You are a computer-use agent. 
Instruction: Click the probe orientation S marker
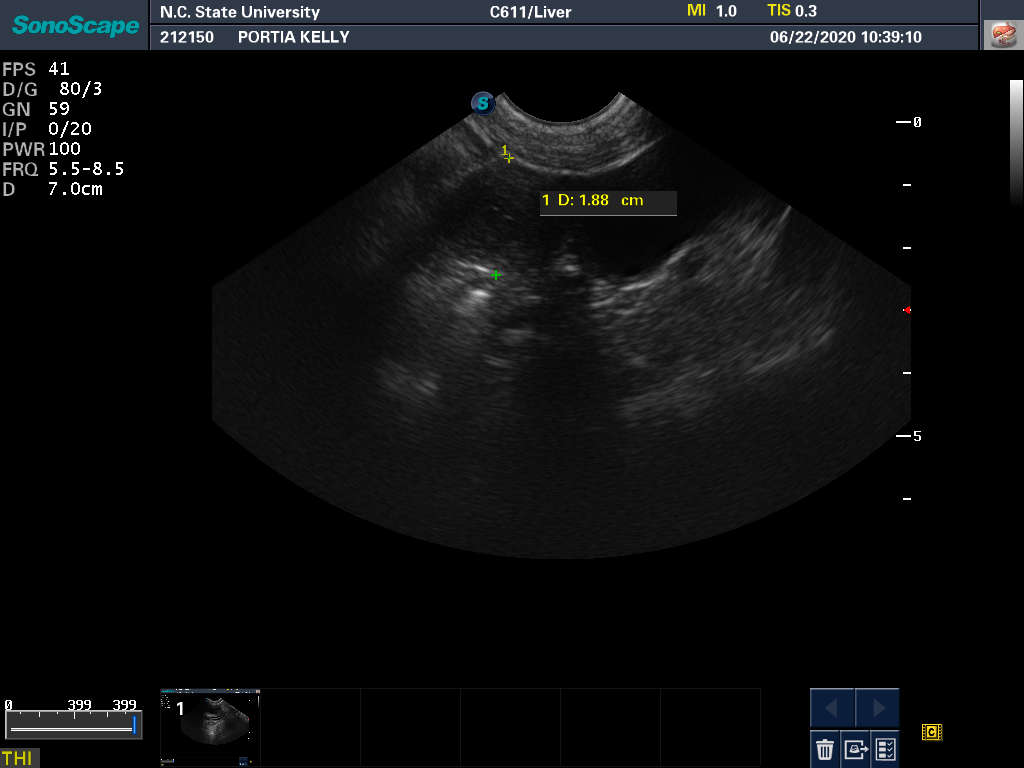click(x=484, y=102)
